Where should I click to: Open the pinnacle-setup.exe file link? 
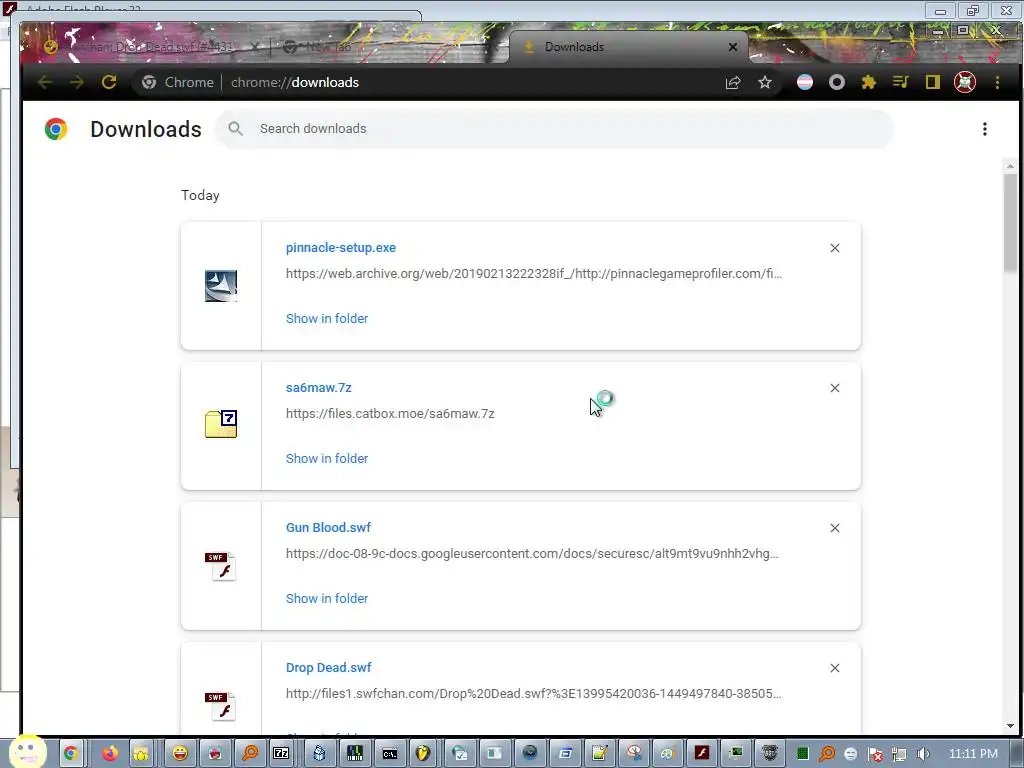pyautogui.click(x=341, y=248)
